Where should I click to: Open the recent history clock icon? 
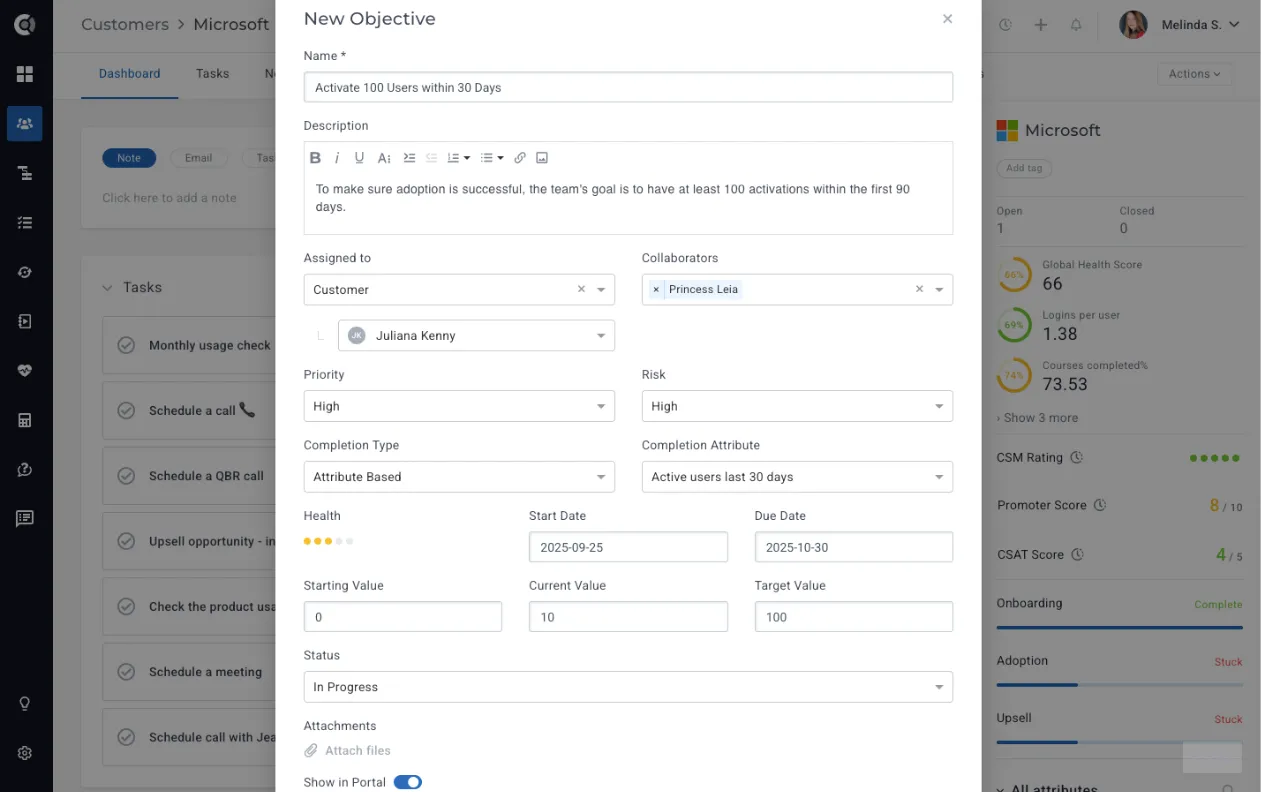pos(1005,25)
